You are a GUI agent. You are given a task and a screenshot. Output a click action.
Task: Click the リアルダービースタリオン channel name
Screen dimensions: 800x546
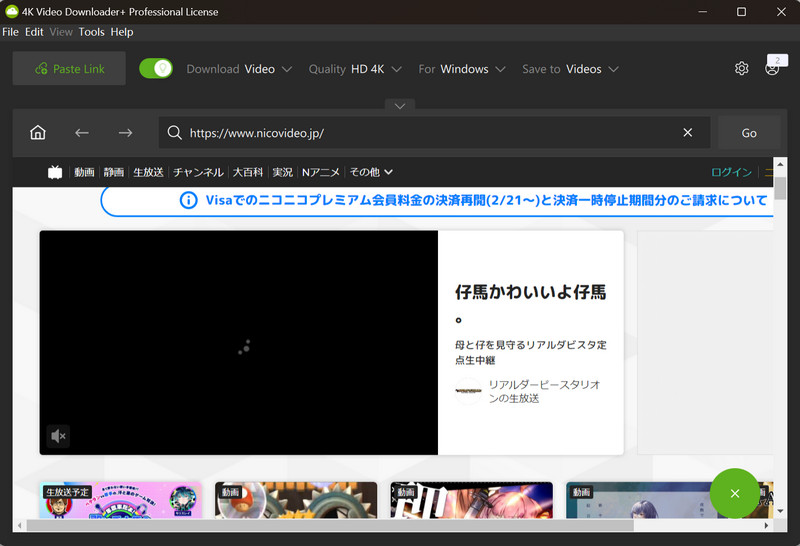click(544, 391)
